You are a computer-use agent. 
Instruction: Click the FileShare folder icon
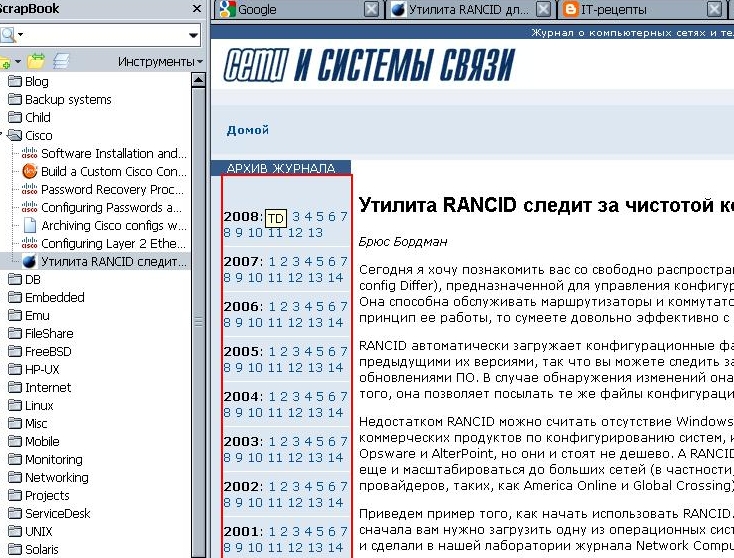pyautogui.click(x=15, y=333)
